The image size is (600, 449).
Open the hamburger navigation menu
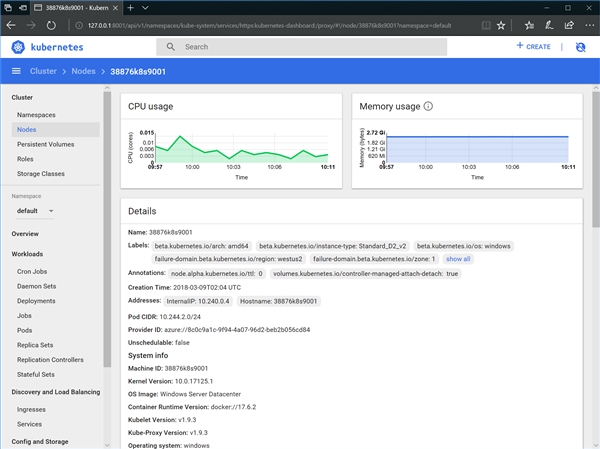(x=17, y=71)
